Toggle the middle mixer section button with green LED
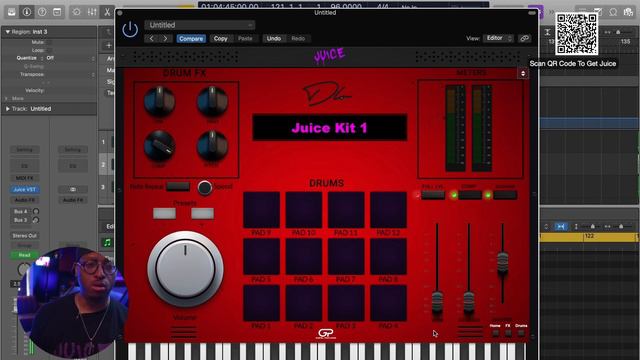This screenshot has width=640, height=360. [470, 195]
